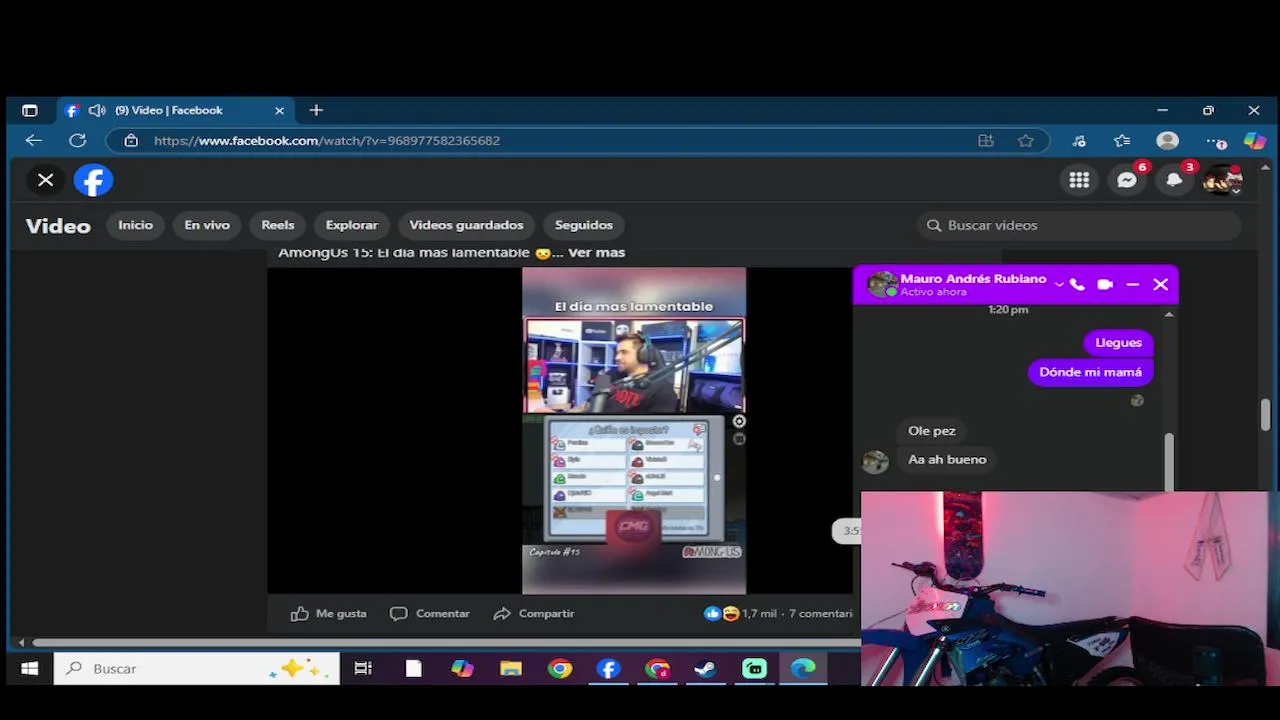Click the page vertical scrollbar thumb

pyautogui.click(x=1265, y=414)
